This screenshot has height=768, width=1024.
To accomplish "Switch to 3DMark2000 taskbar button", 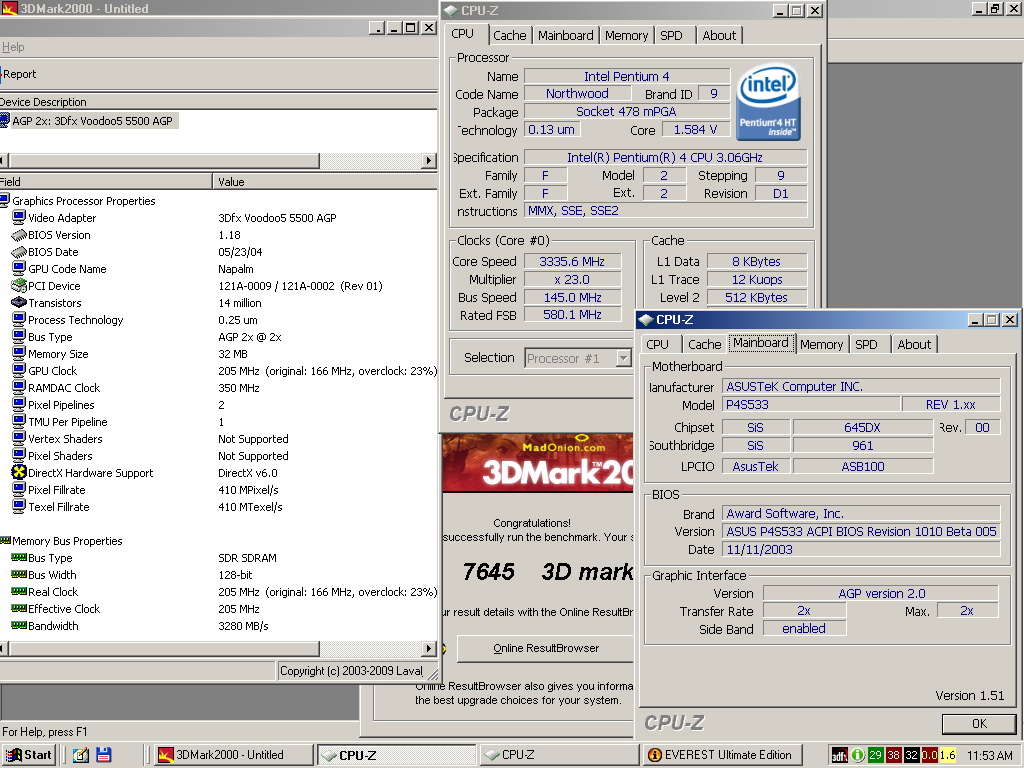I will tap(233, 755).
